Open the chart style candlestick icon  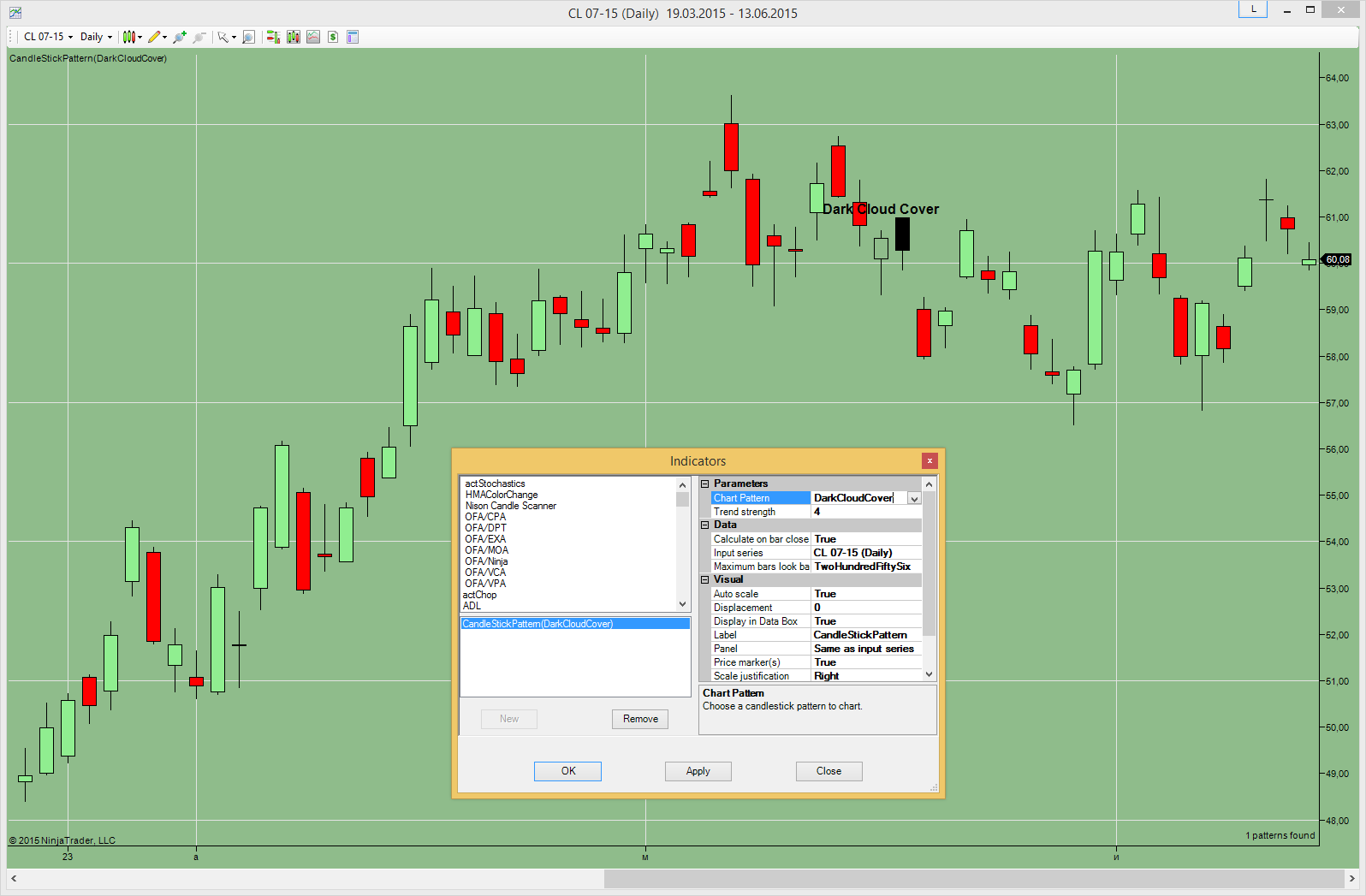pyautogui.click(x=129, y=37)
